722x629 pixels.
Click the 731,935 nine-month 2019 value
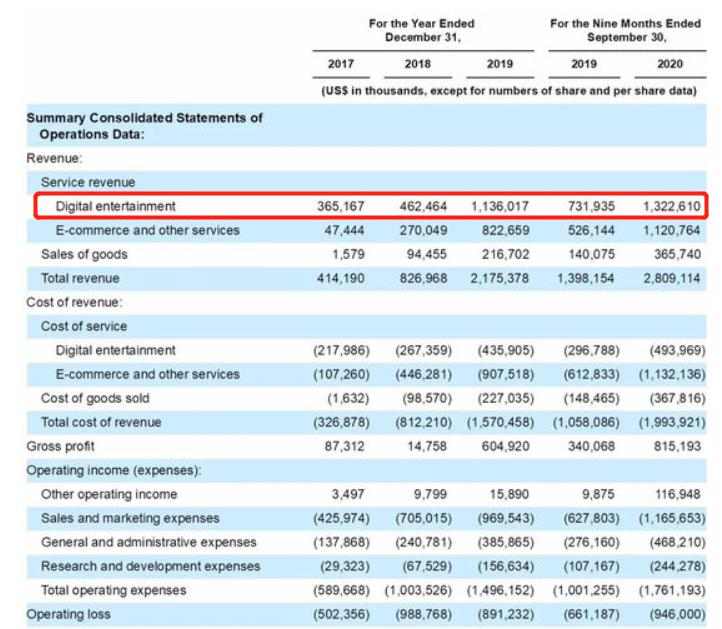click(591, 206)
